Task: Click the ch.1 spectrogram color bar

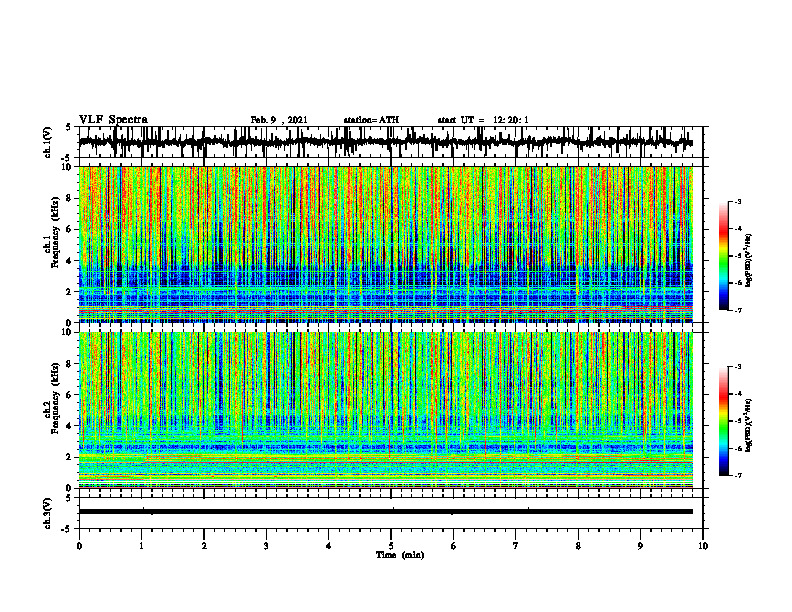Action: click(723, 256)
